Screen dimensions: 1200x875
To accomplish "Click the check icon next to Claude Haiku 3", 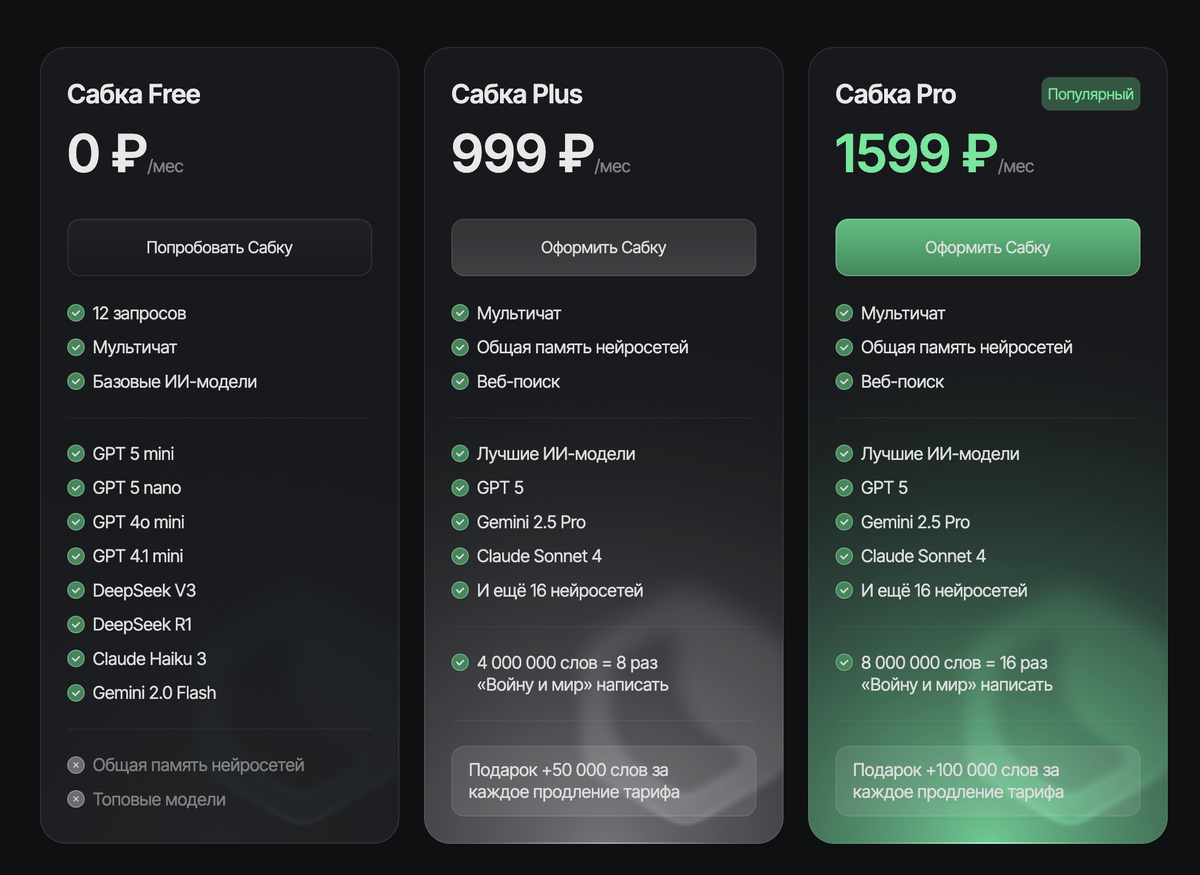I will tap(76, 658).
